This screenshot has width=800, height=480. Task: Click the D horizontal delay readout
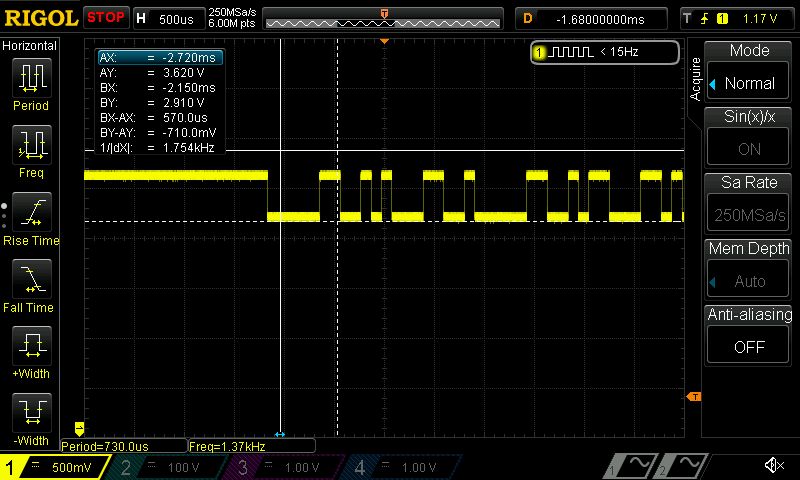(591, 19)
